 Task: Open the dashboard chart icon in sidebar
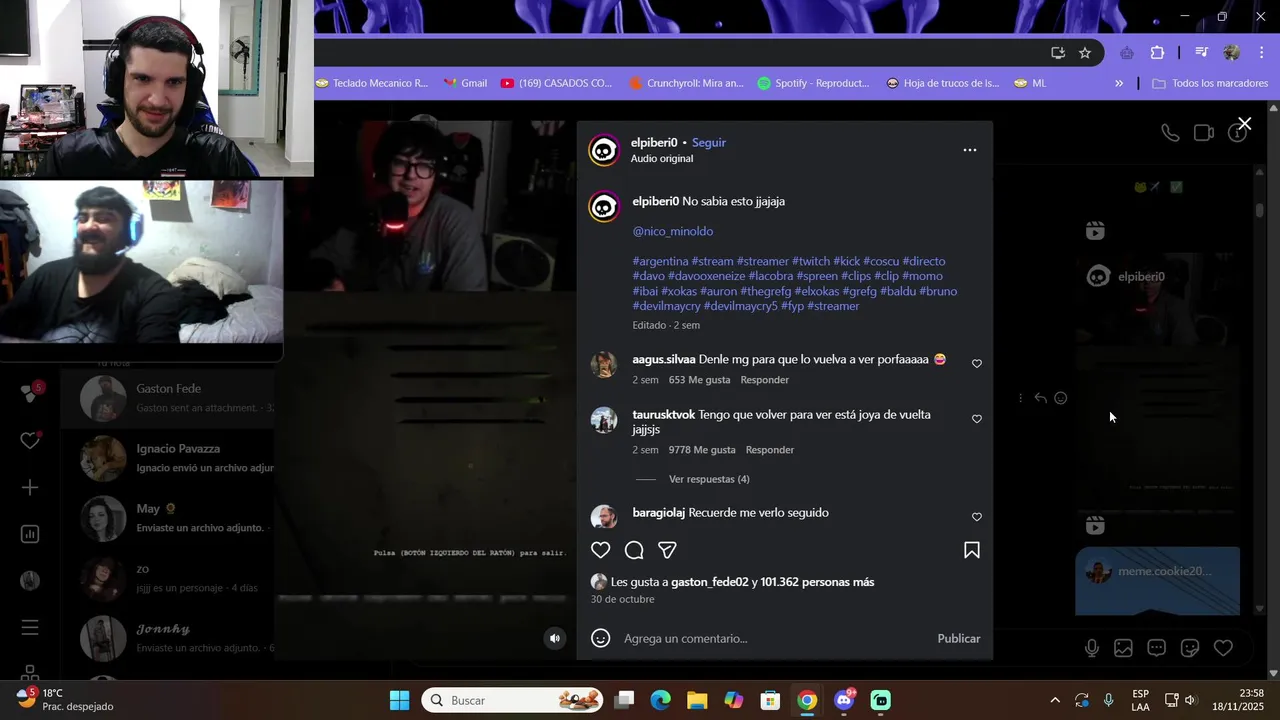[30, 534]
